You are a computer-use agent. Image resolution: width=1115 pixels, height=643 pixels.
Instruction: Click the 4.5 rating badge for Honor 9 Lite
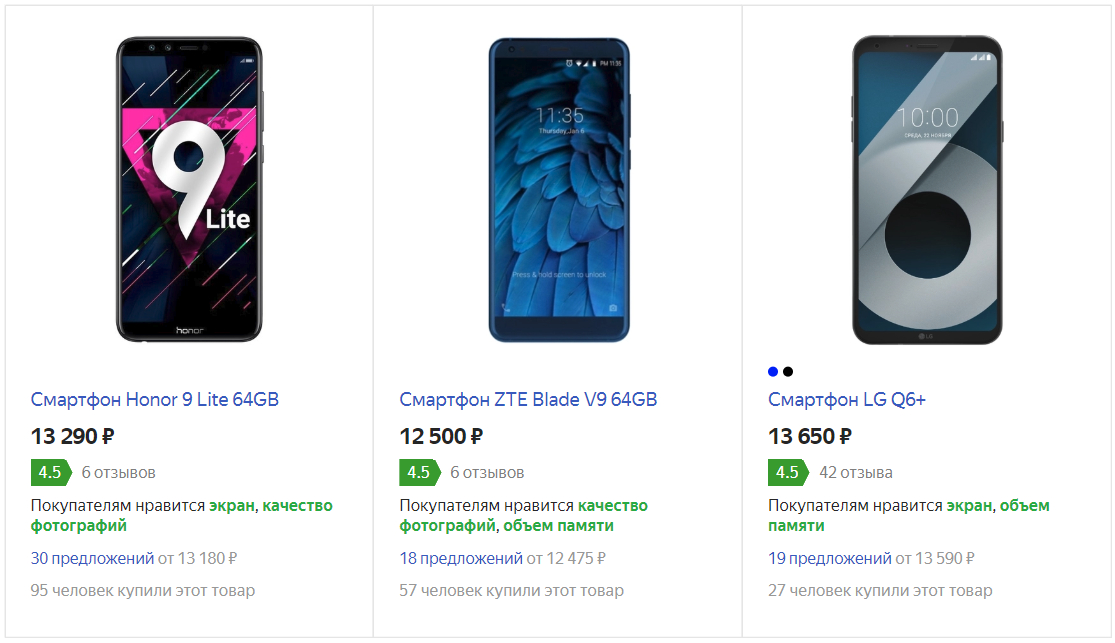(50, 472)
